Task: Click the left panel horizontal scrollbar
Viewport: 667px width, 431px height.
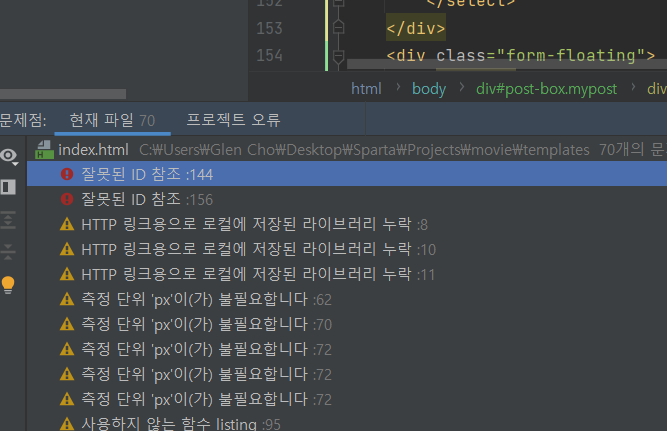Action: click(63, 94)
